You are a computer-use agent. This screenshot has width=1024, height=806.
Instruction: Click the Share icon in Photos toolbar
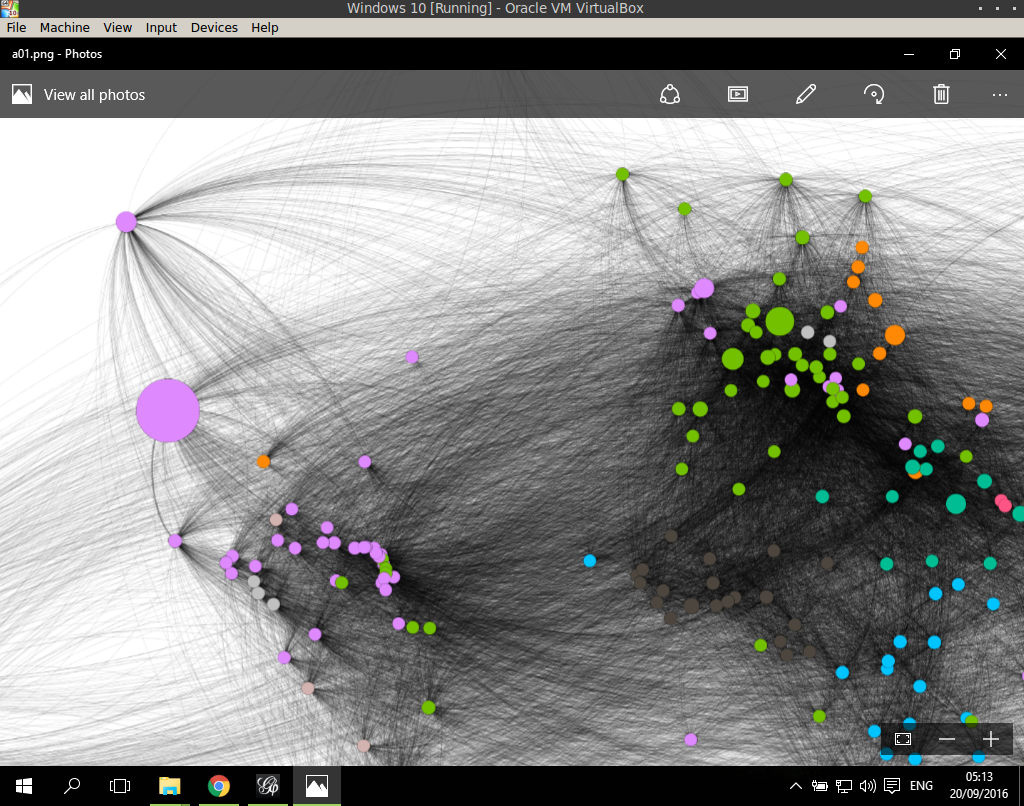(x=670, y=94)
